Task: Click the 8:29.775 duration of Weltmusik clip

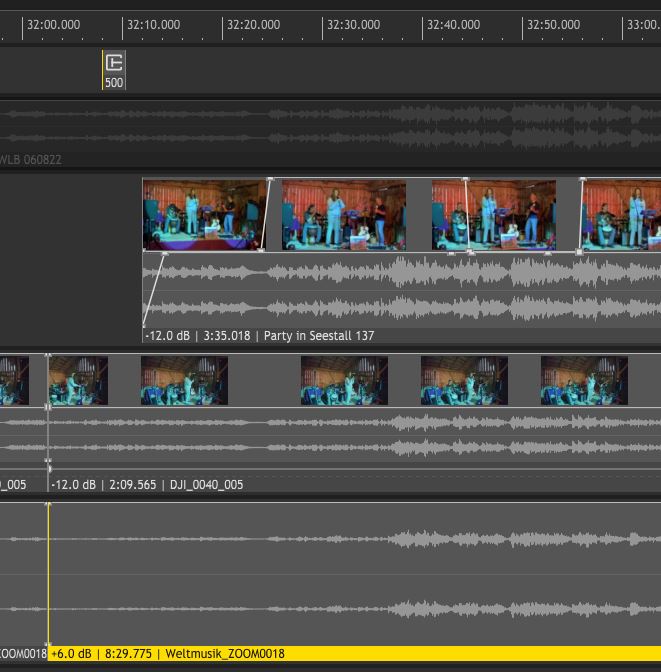Action: (128, 654)
